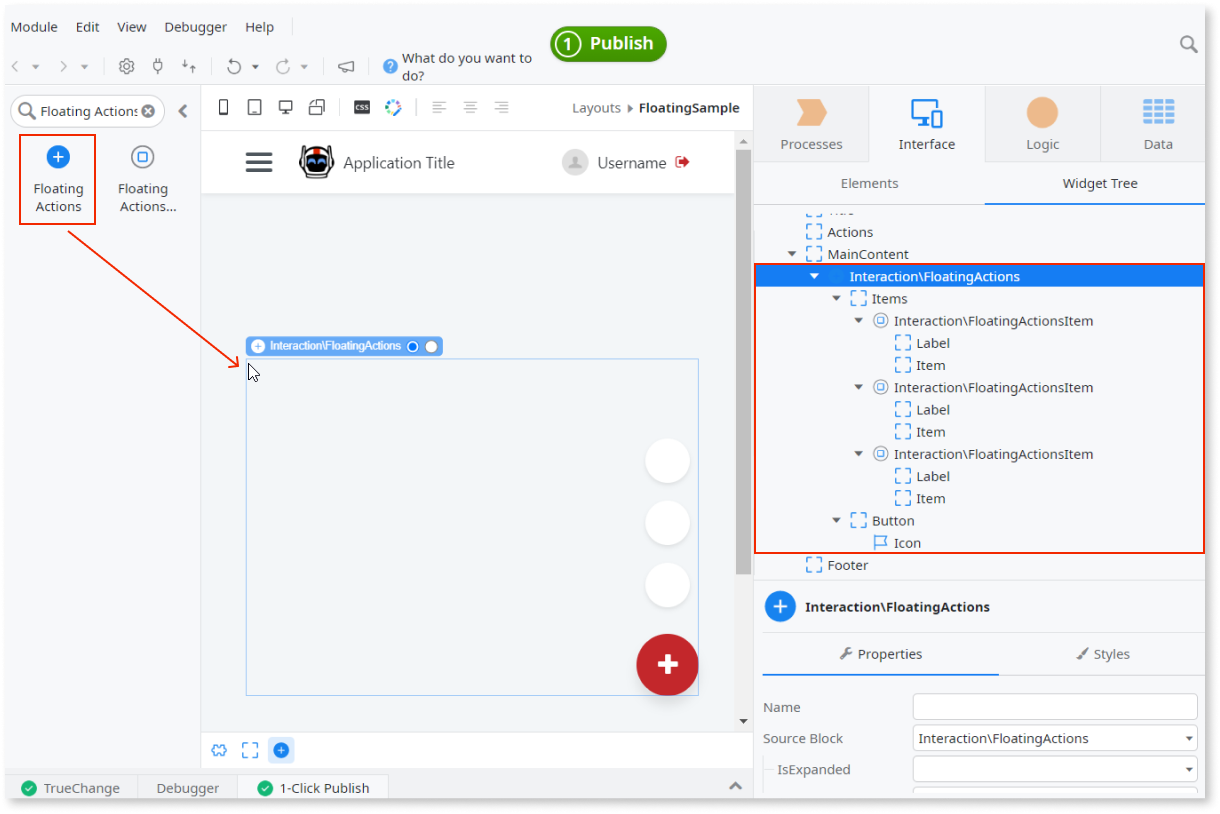Click the Name property input field

(x=1054, y=706)
